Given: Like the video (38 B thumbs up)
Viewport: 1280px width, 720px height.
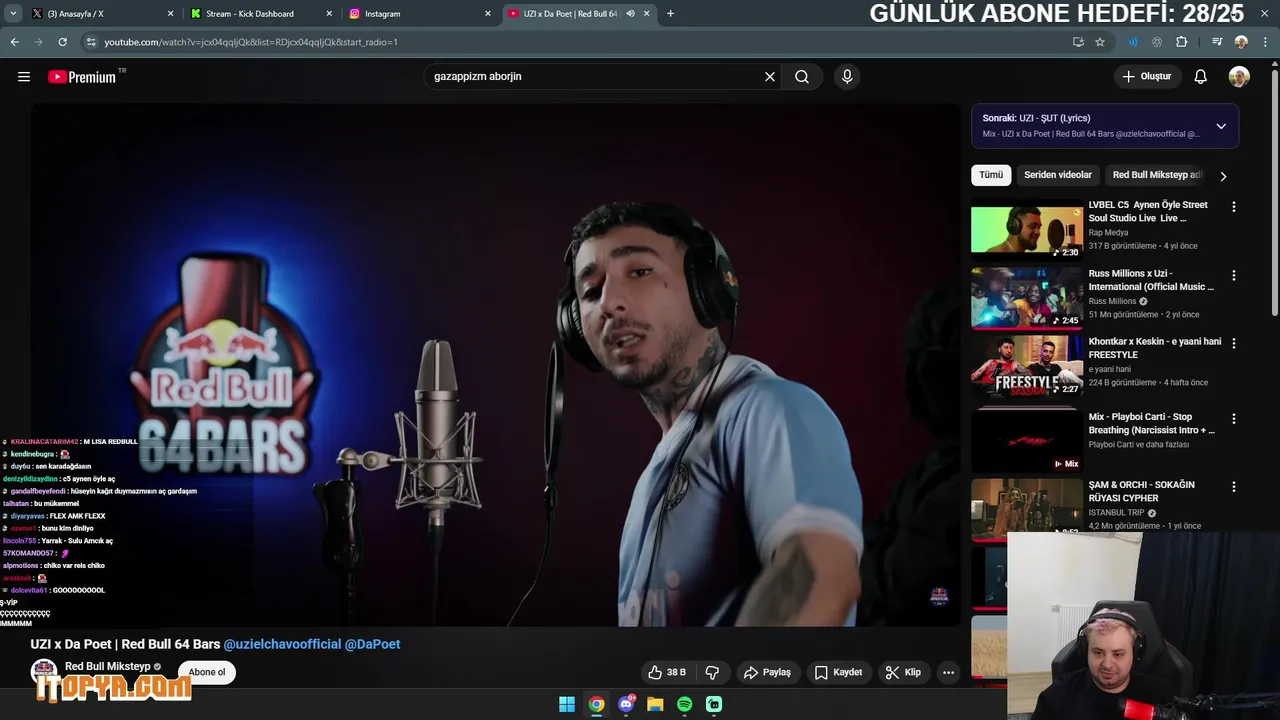Looking at the screenshot, I should pos(666,672).
